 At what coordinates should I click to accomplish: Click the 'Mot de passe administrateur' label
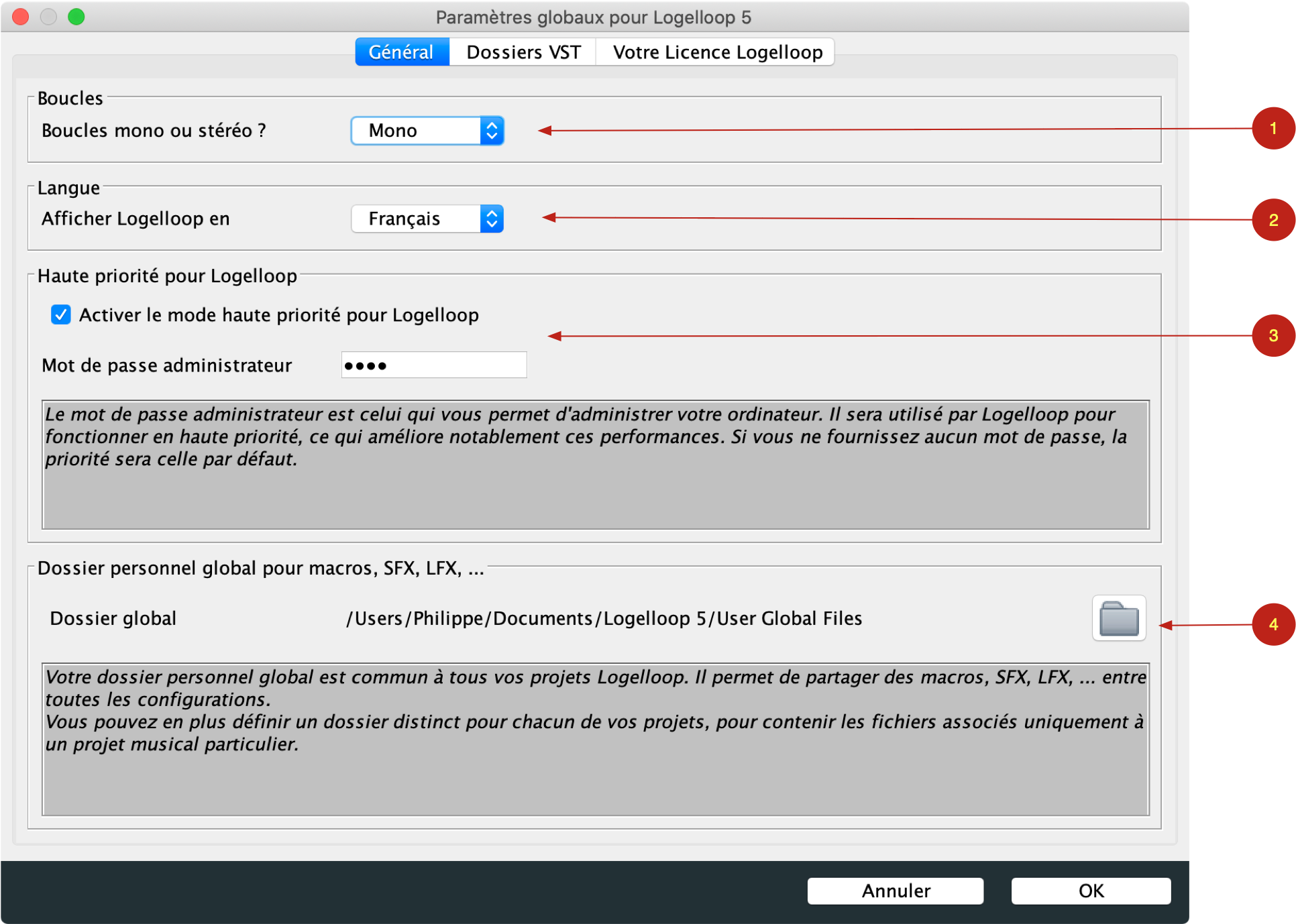point(166,365)
